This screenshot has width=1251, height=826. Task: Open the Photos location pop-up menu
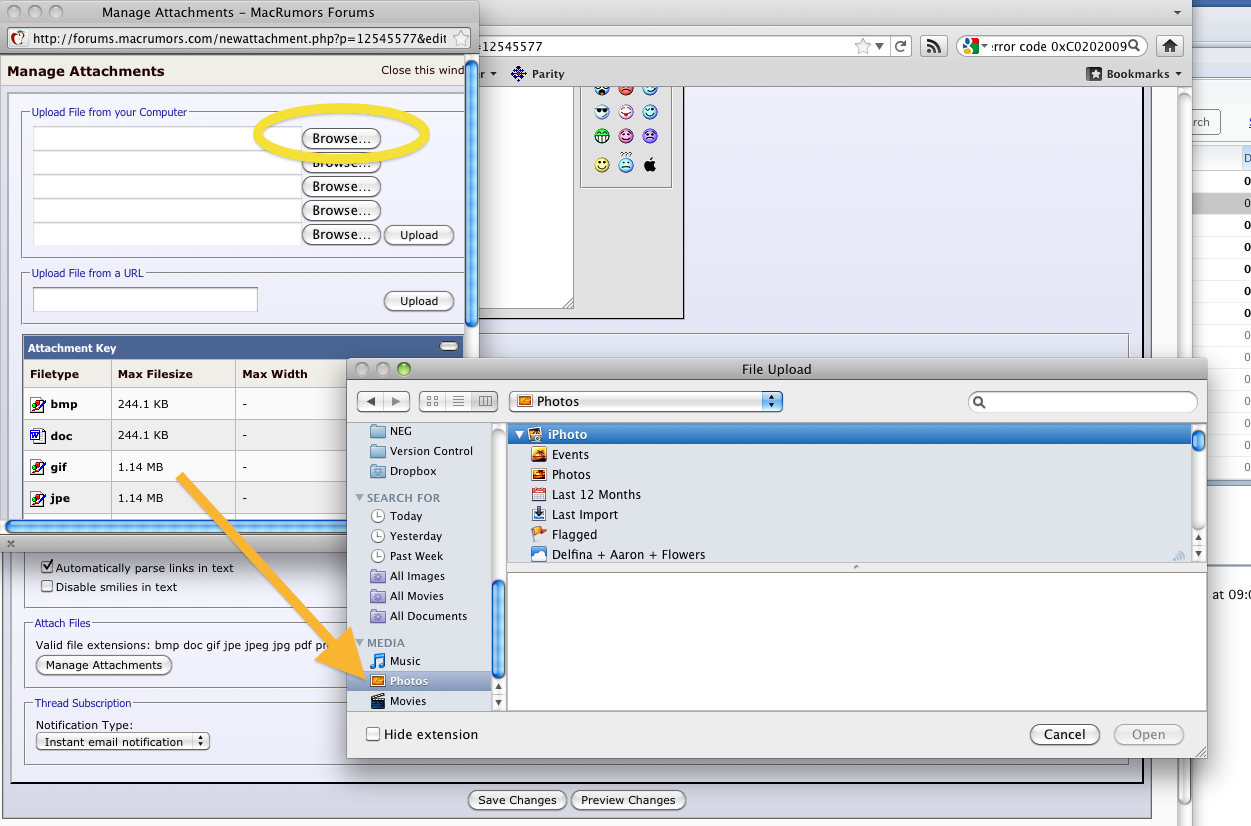coord(645,401)
